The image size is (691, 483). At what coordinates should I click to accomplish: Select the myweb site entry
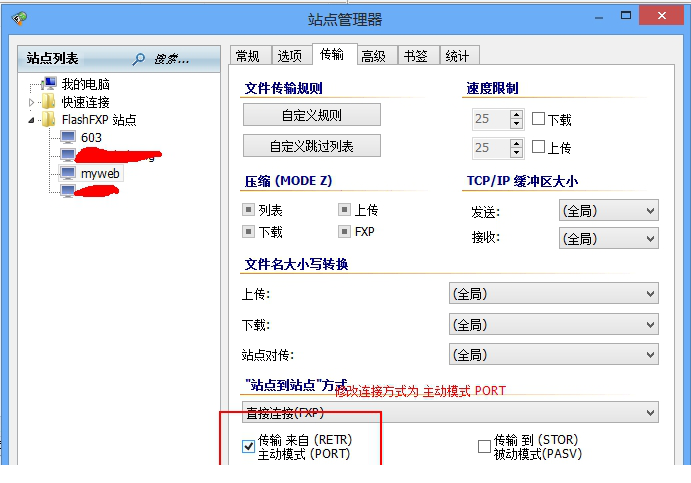coord(100,173)
